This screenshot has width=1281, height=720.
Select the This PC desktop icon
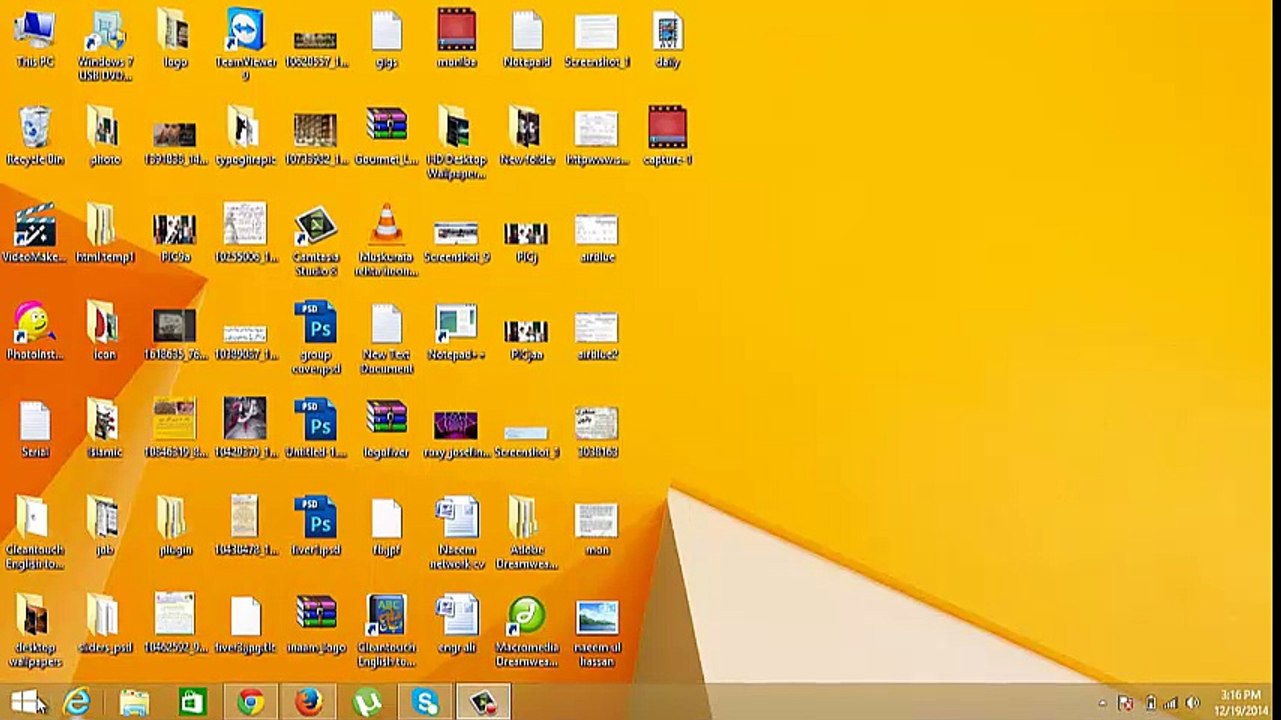(35, 39)
